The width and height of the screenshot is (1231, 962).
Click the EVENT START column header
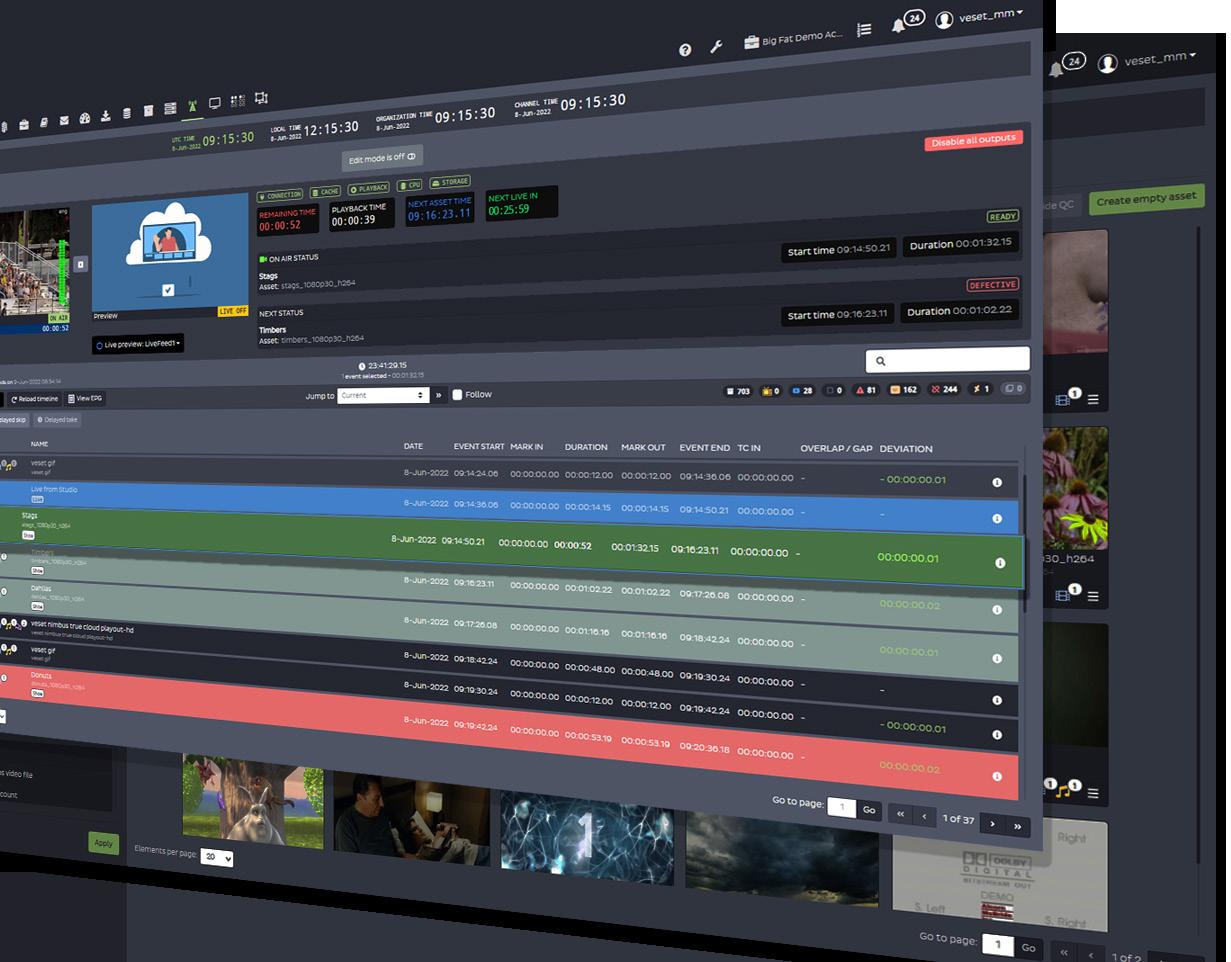pyautogui.click(x=479, y=446)
